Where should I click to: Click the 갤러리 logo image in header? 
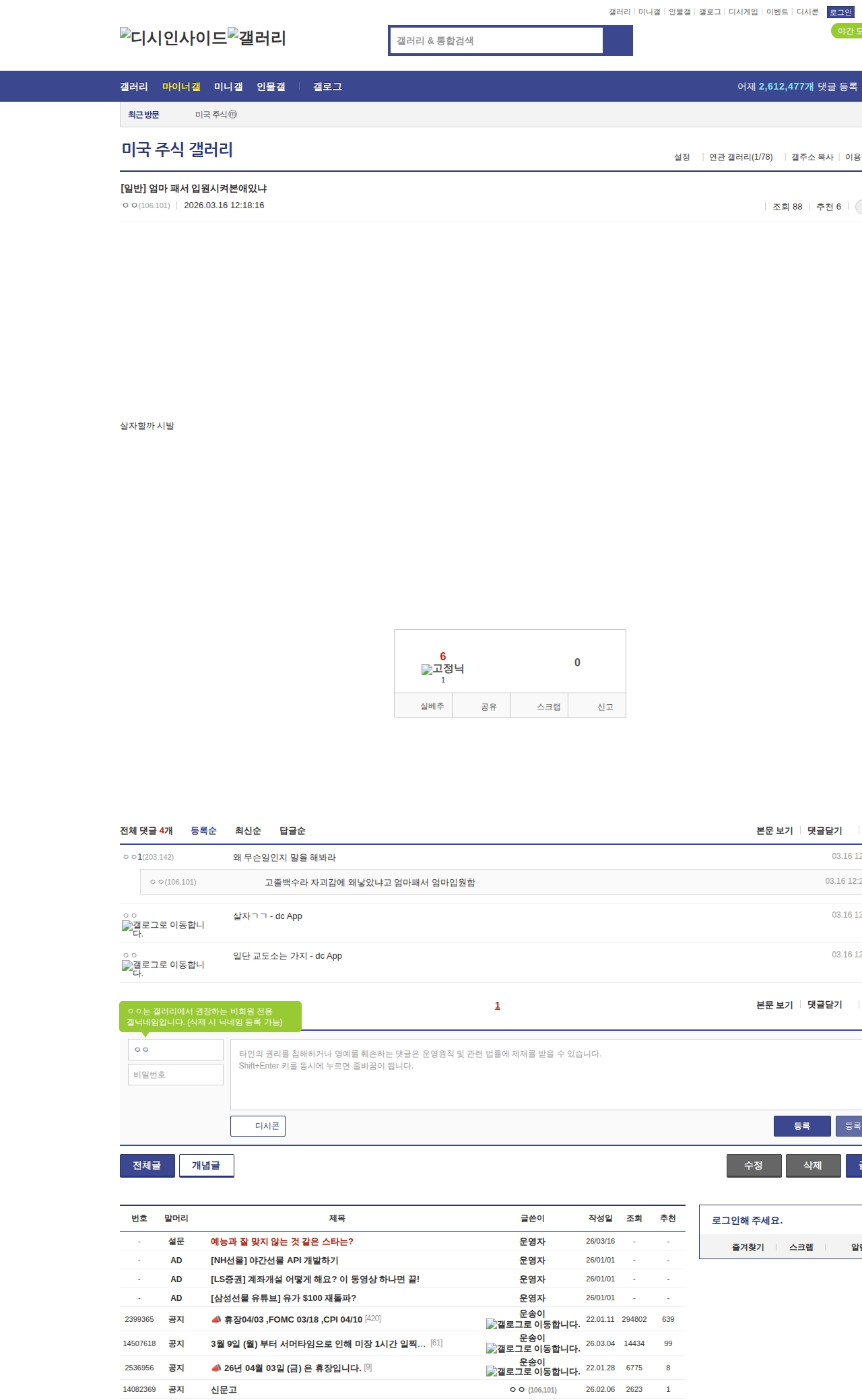257,37
